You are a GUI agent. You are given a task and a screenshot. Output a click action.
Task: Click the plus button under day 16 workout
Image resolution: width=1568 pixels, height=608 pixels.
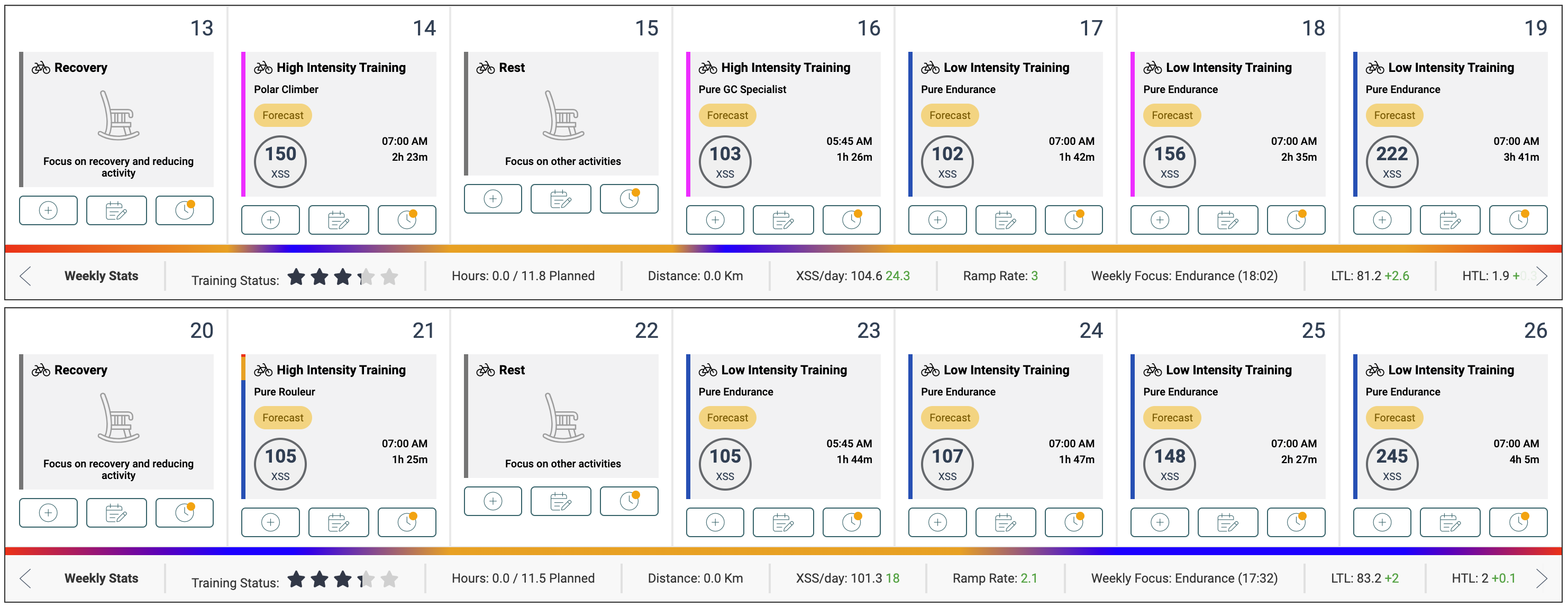coord(715,220)
